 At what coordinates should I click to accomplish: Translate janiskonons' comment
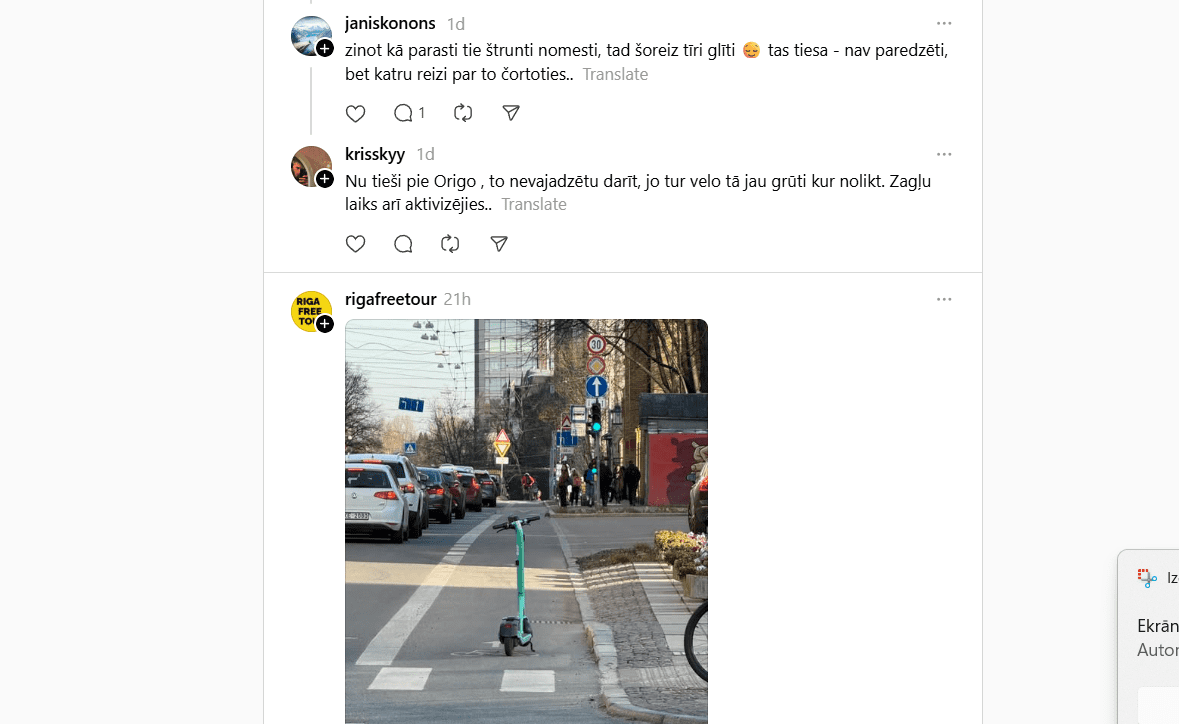(x=615, y=74)
